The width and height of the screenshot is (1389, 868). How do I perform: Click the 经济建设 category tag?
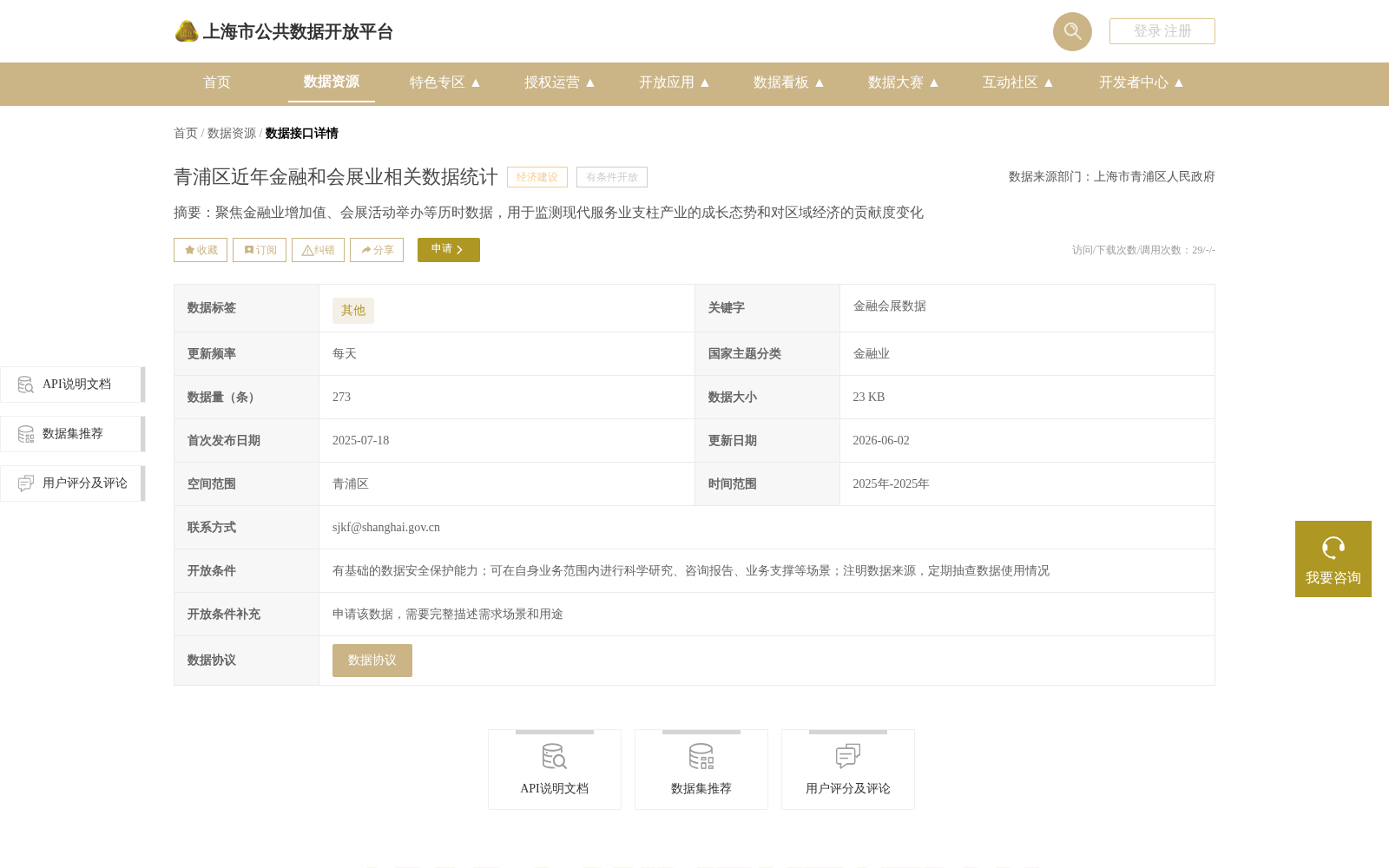coord(537,177)
